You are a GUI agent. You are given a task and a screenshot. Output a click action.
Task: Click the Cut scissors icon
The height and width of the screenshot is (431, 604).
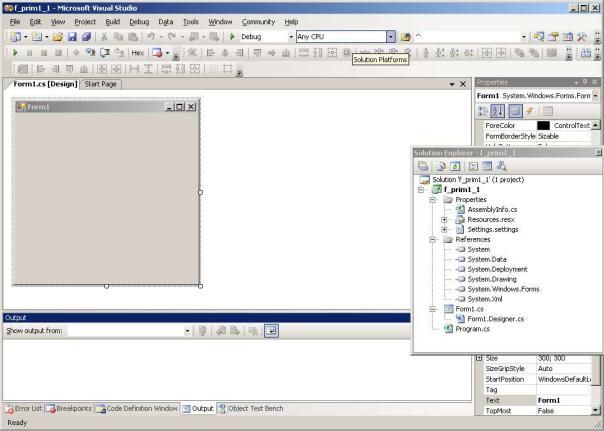104,37
